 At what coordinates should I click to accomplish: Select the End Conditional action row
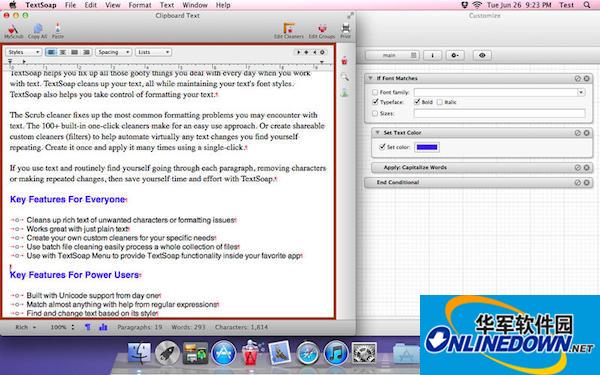pos(478,183)
